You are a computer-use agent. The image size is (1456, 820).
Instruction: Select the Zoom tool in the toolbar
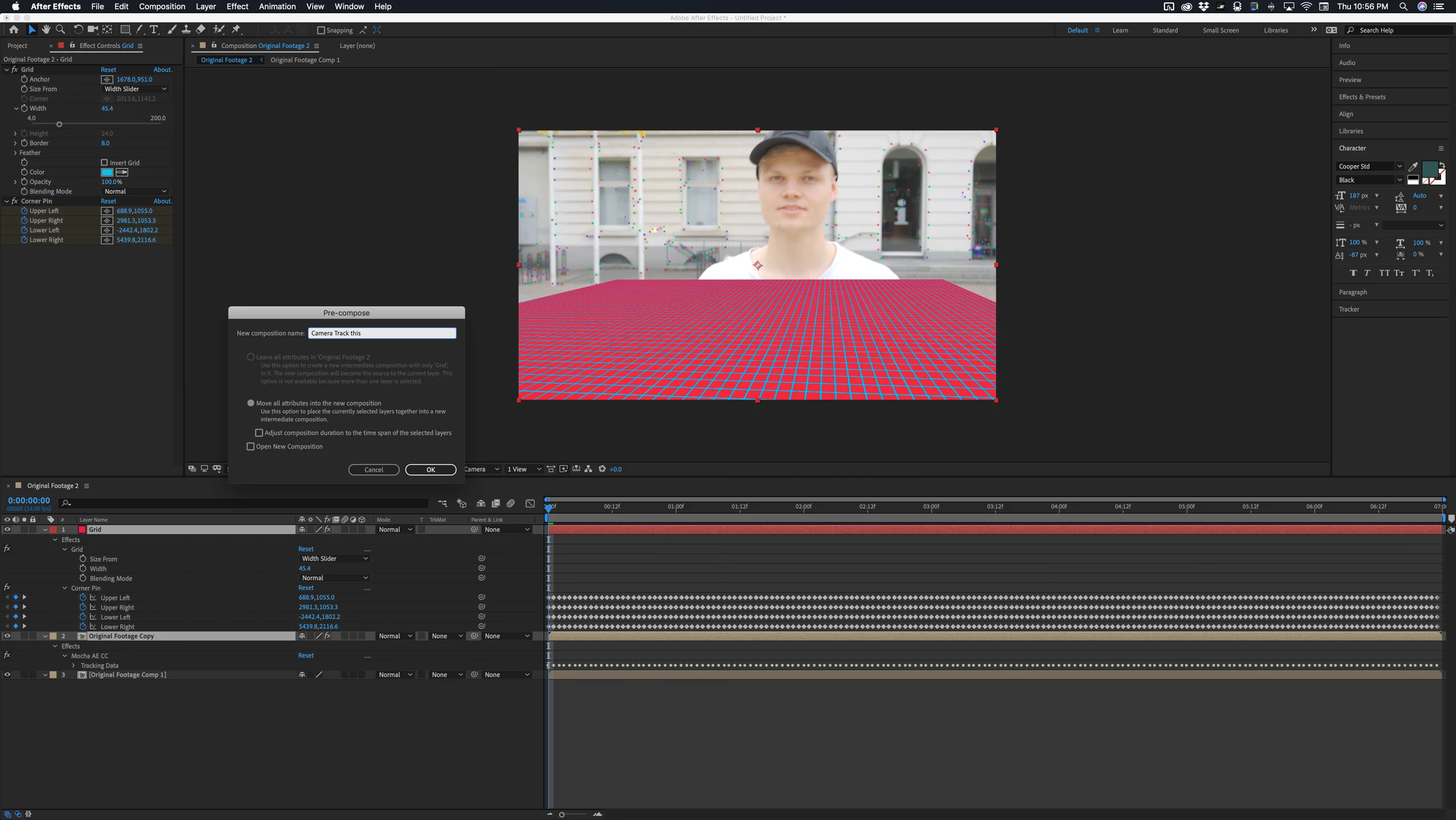click(60, 30)
